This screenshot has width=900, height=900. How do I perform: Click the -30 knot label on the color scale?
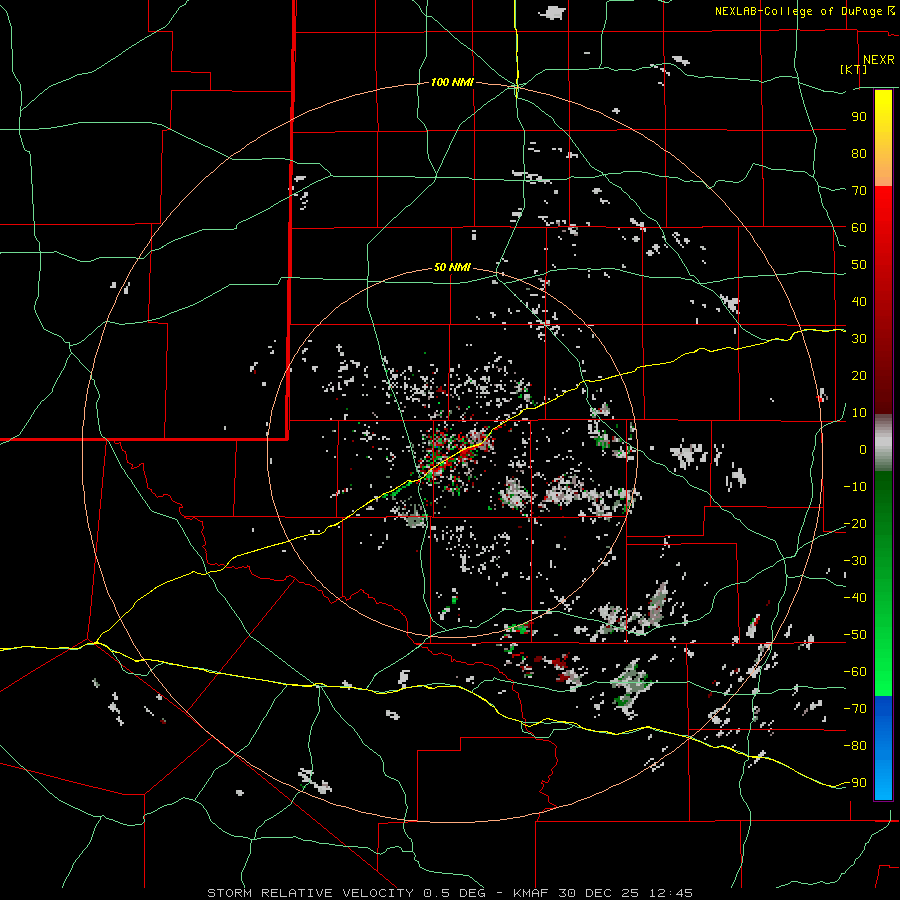pos(855,561)
